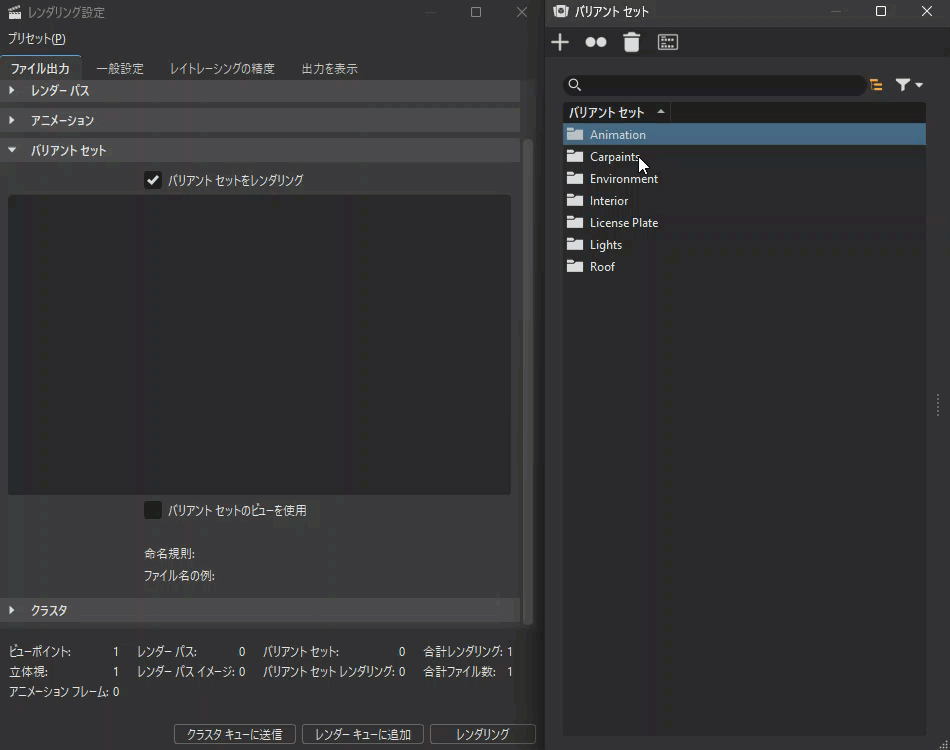Click the search magnifier icon
Screen dimensions: 950x750
tap(575, 85)
